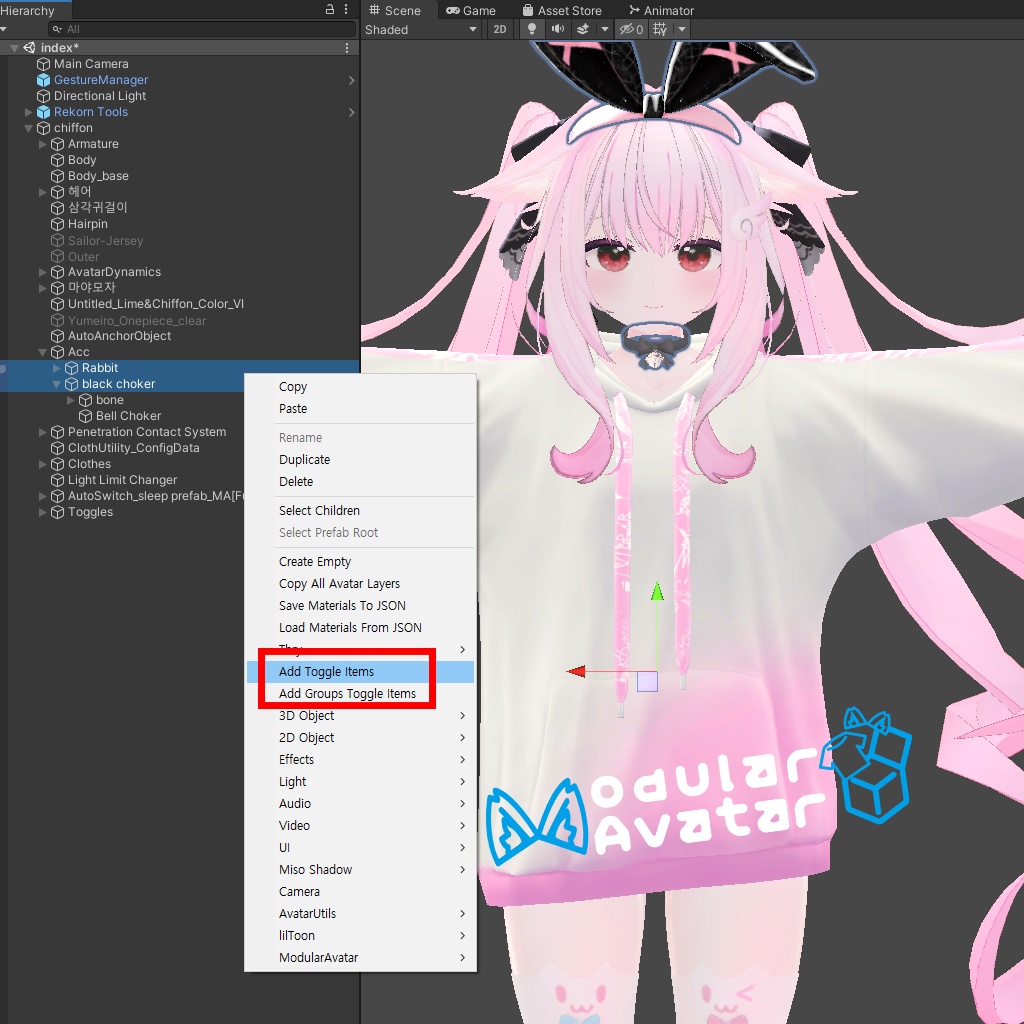Viewport: 1024px width, 1024px height.
Task: Open GestureManager prefab via chevron
Action: click(351, 80)
